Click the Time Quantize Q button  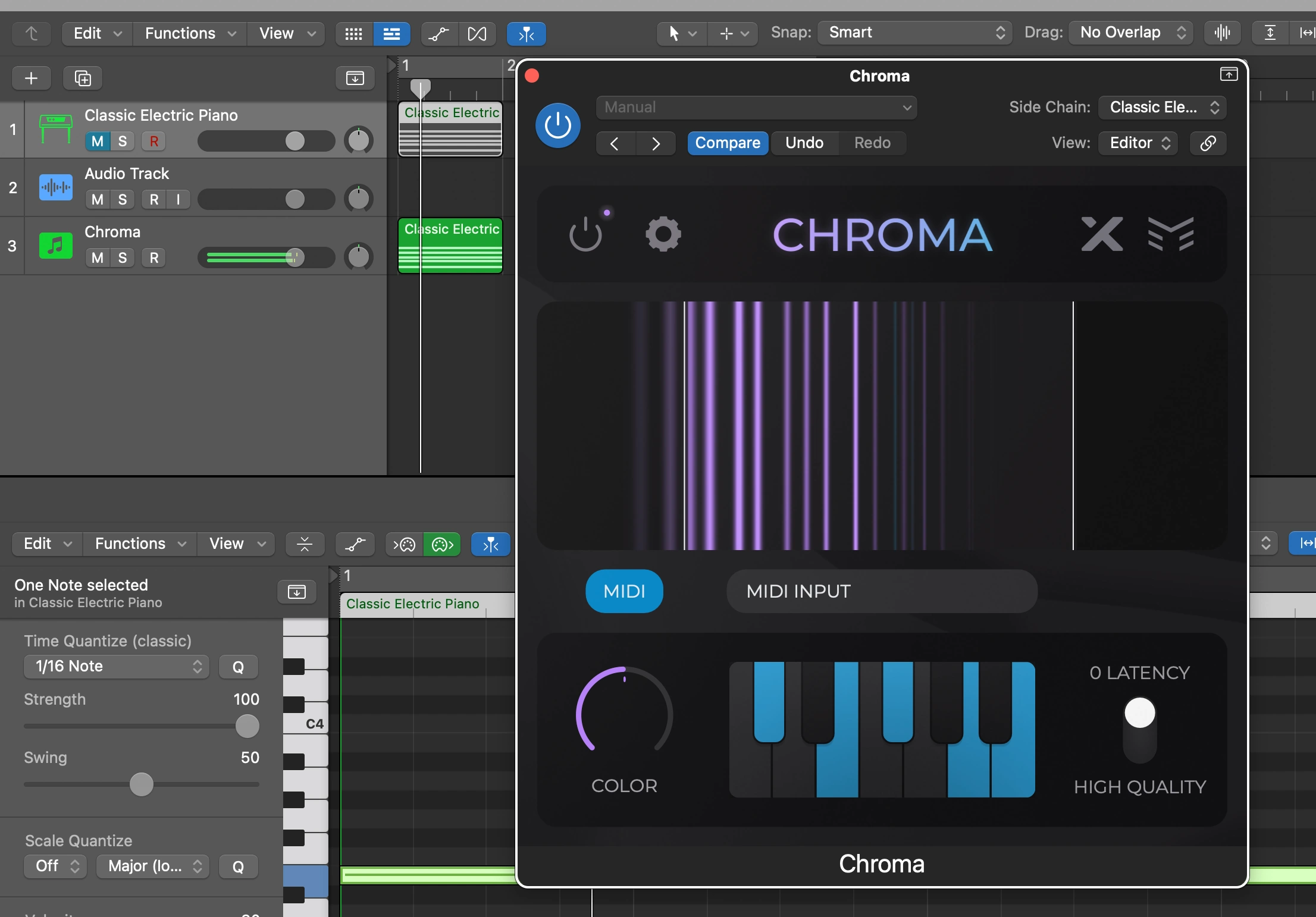(x=238, y=667)
